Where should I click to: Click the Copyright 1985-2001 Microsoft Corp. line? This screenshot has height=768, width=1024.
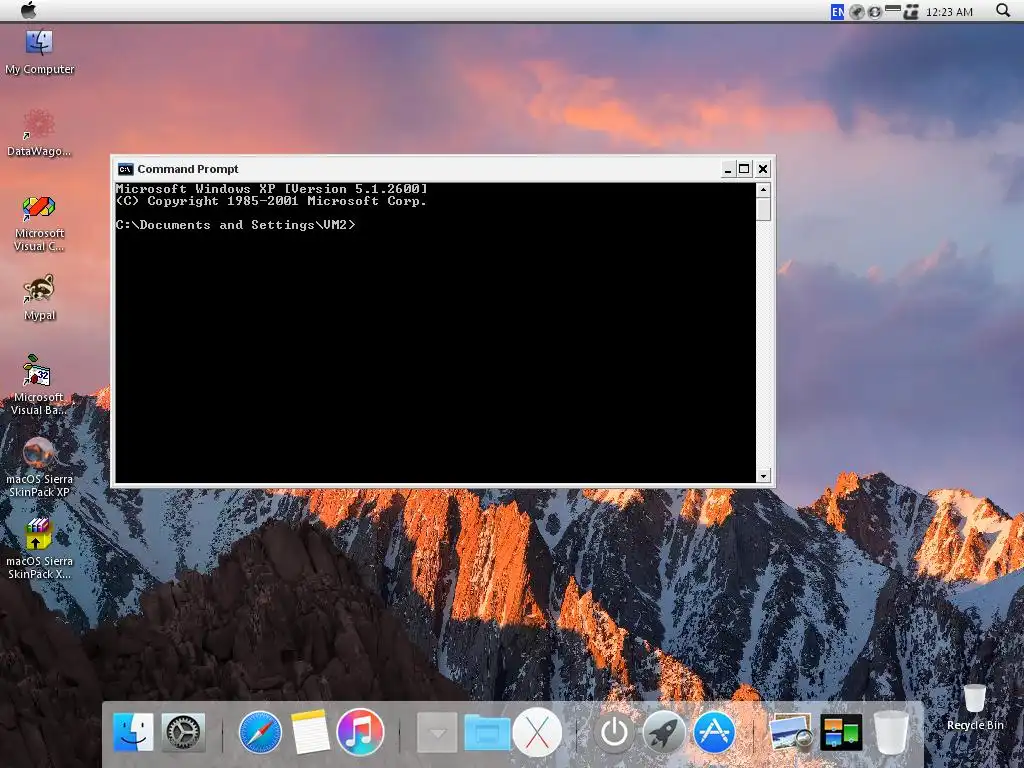pyautogui.click(x=272, y=201)
